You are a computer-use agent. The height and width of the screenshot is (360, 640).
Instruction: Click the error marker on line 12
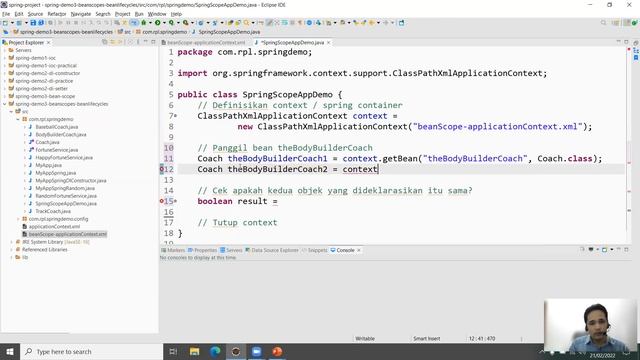(x=162, y=169)
